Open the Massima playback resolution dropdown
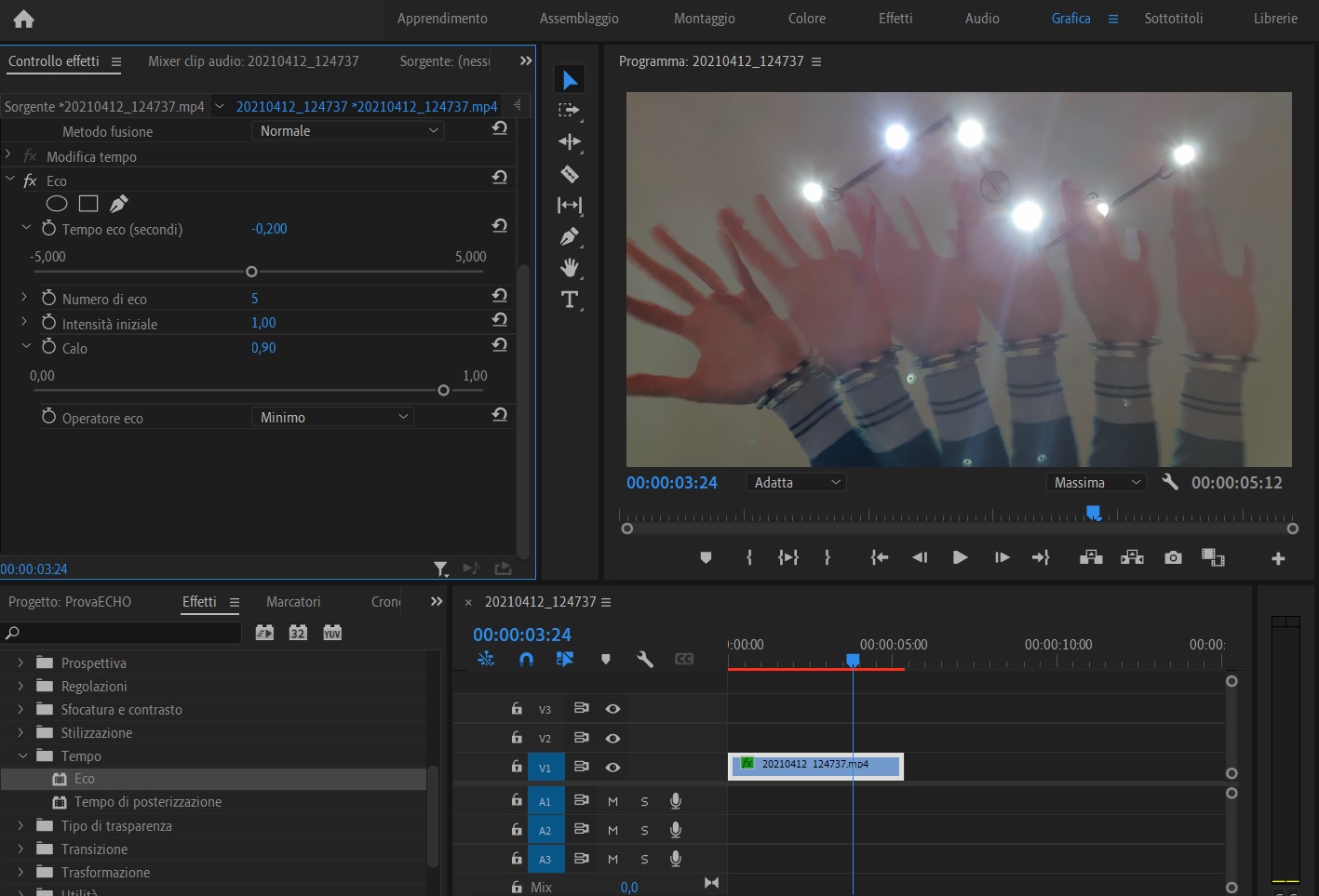 1096,482
